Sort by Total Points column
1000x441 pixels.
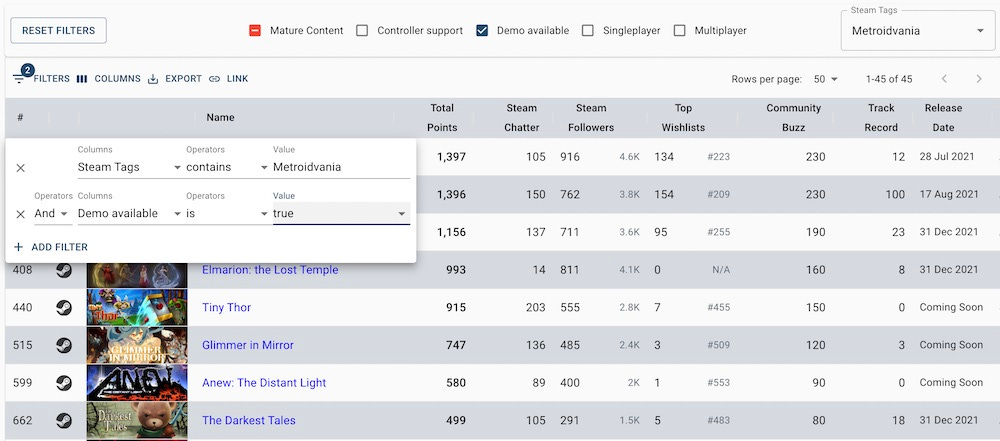442,117
